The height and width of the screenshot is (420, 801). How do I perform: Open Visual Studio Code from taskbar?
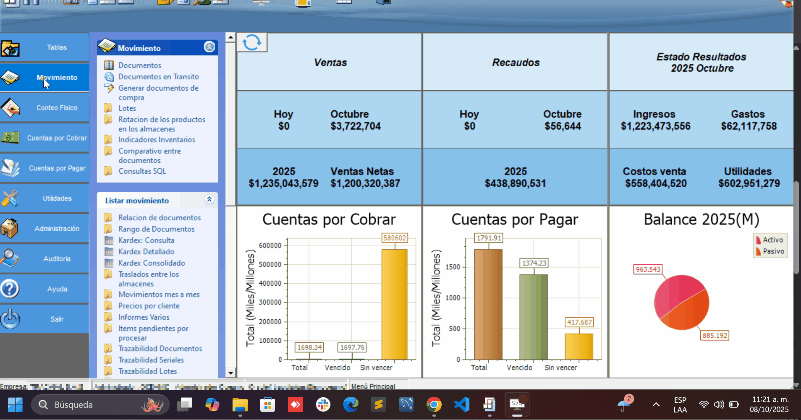coord(461,404)
